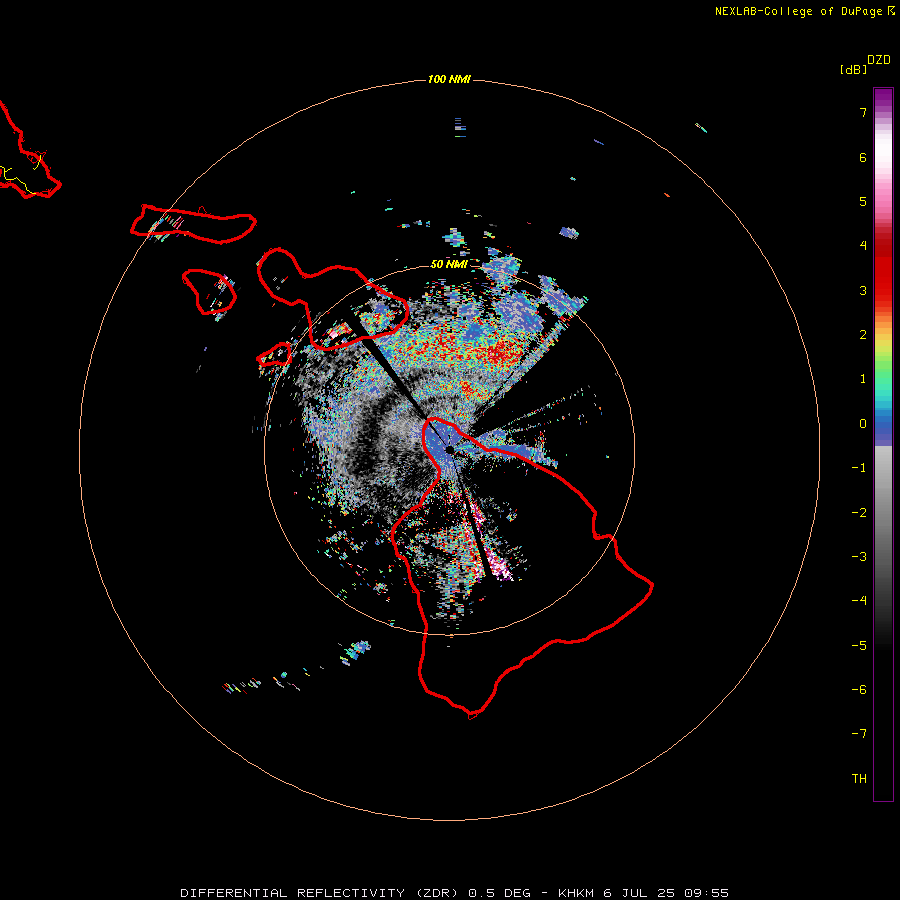Click the -5 value on legend scale
Image resolution: width=900 pixels, height=900 pixels.
859,646
